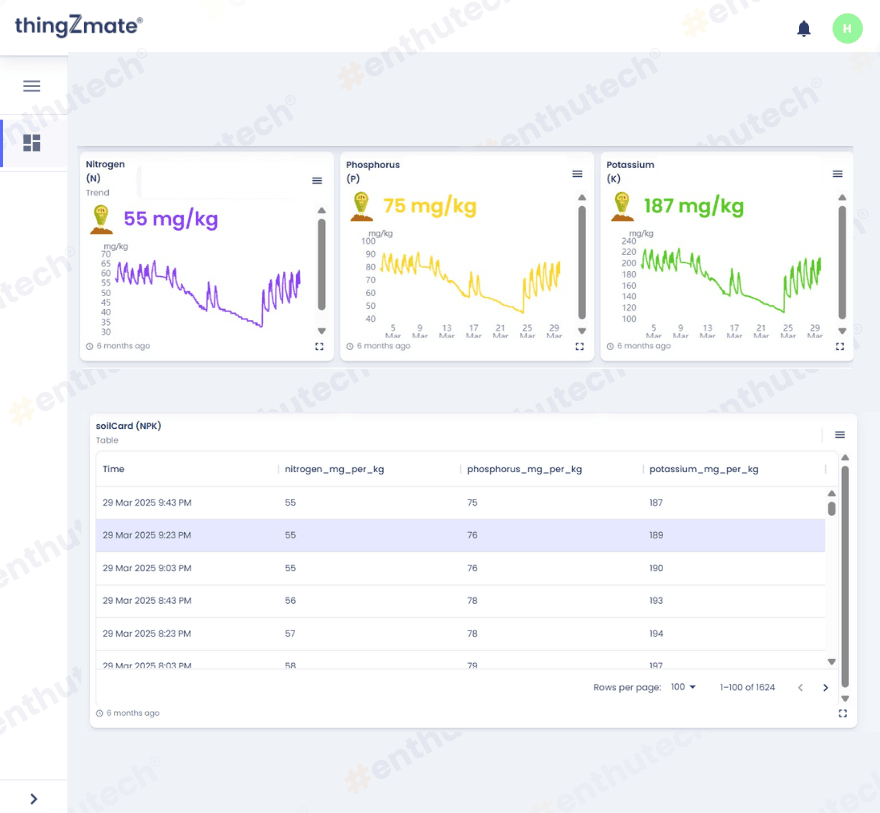Sort by the Time column header
The image size is (880, 813).
tap(114, 469)
